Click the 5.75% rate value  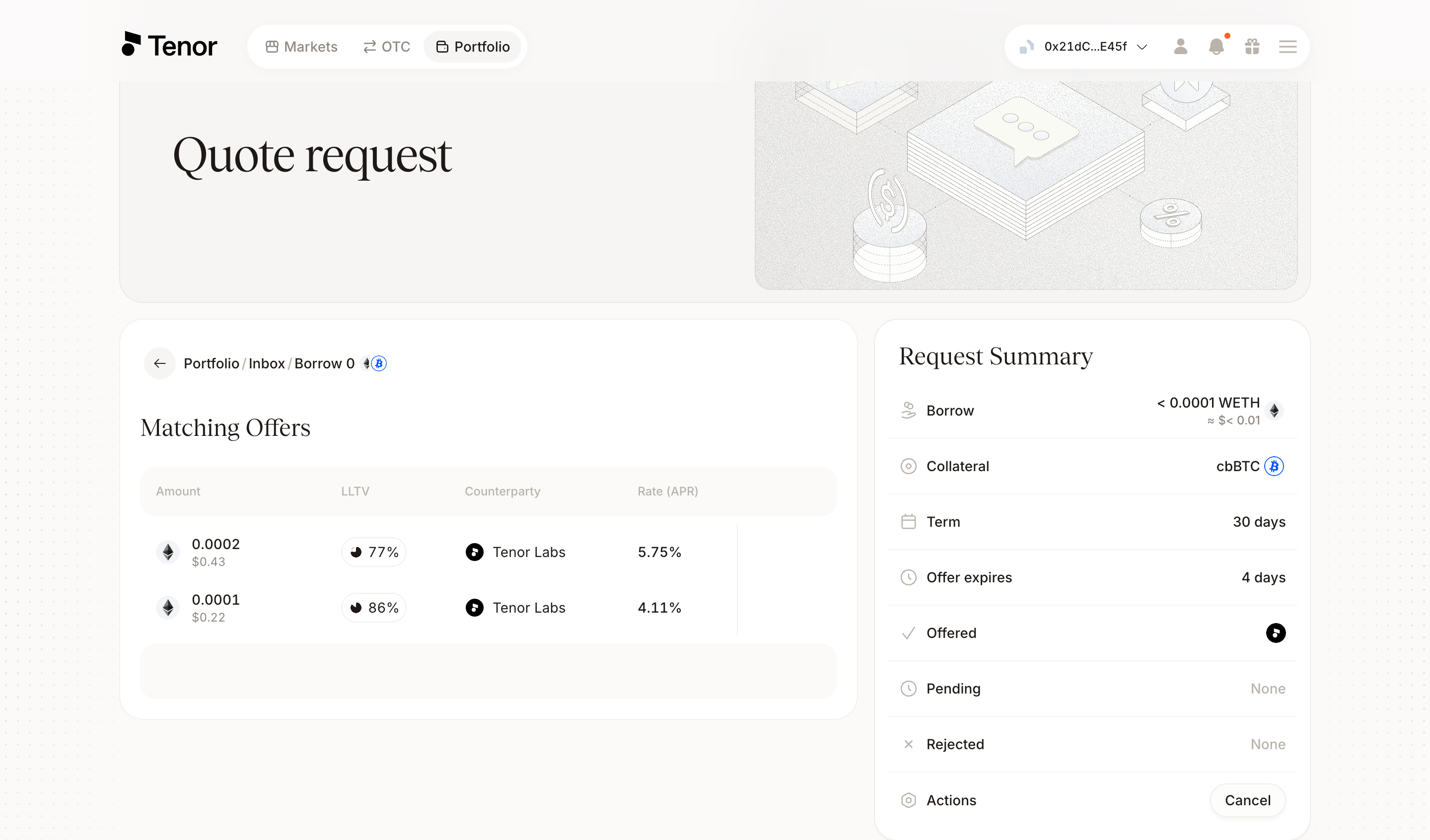point(659,552)
